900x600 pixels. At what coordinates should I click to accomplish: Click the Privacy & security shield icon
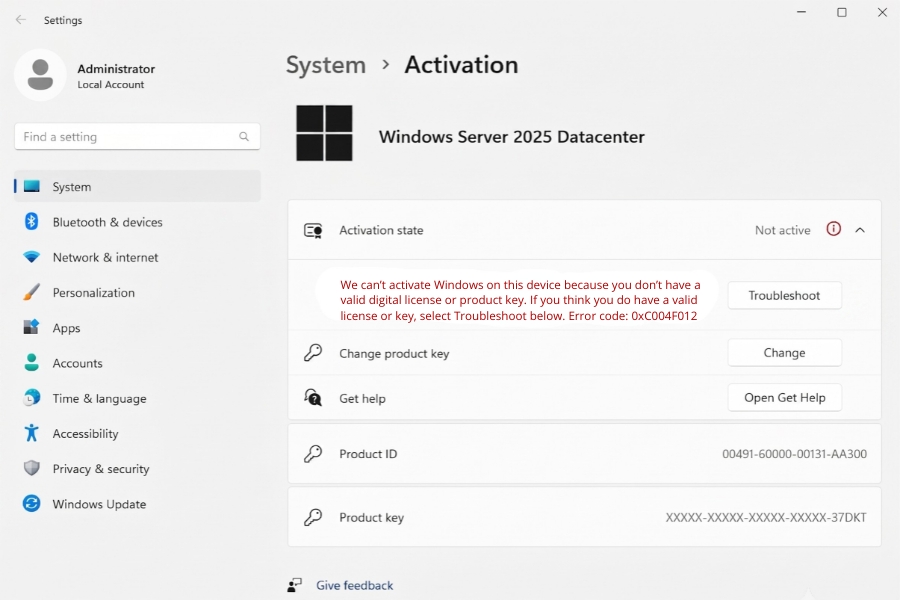(x=32, y=468)
